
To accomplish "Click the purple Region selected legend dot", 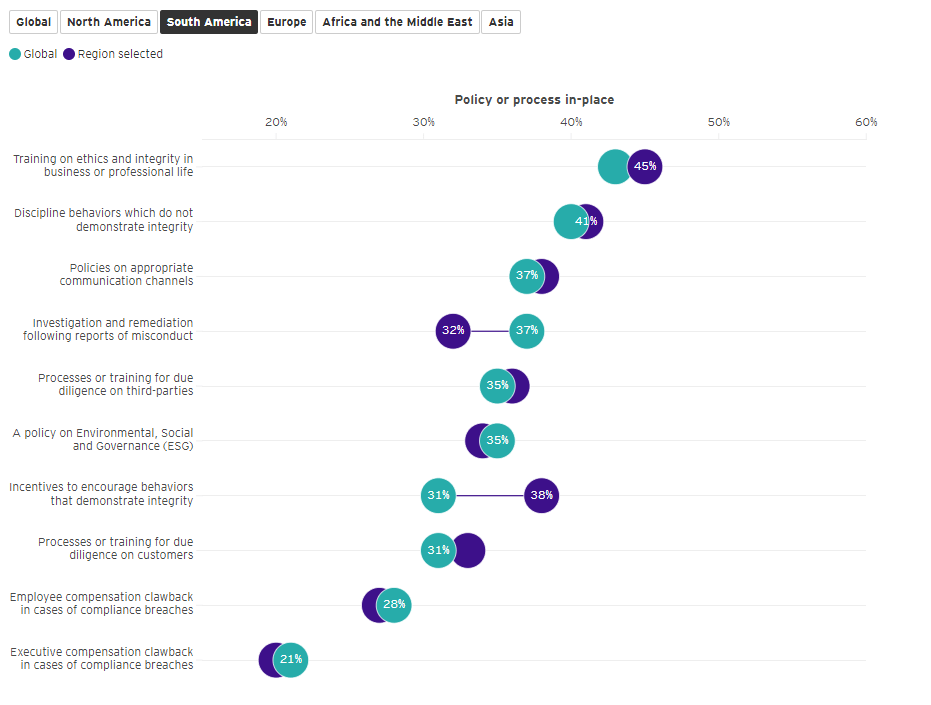I will [69, 54].
